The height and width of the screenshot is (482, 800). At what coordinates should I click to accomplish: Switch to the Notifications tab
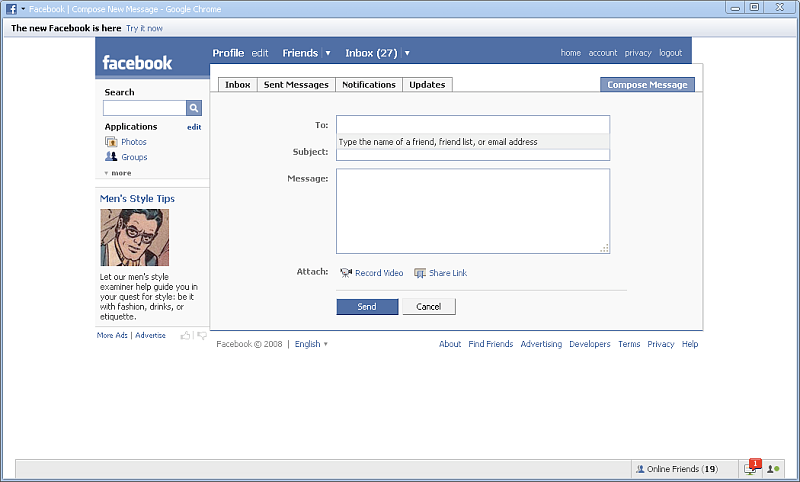tap(369, 85)
